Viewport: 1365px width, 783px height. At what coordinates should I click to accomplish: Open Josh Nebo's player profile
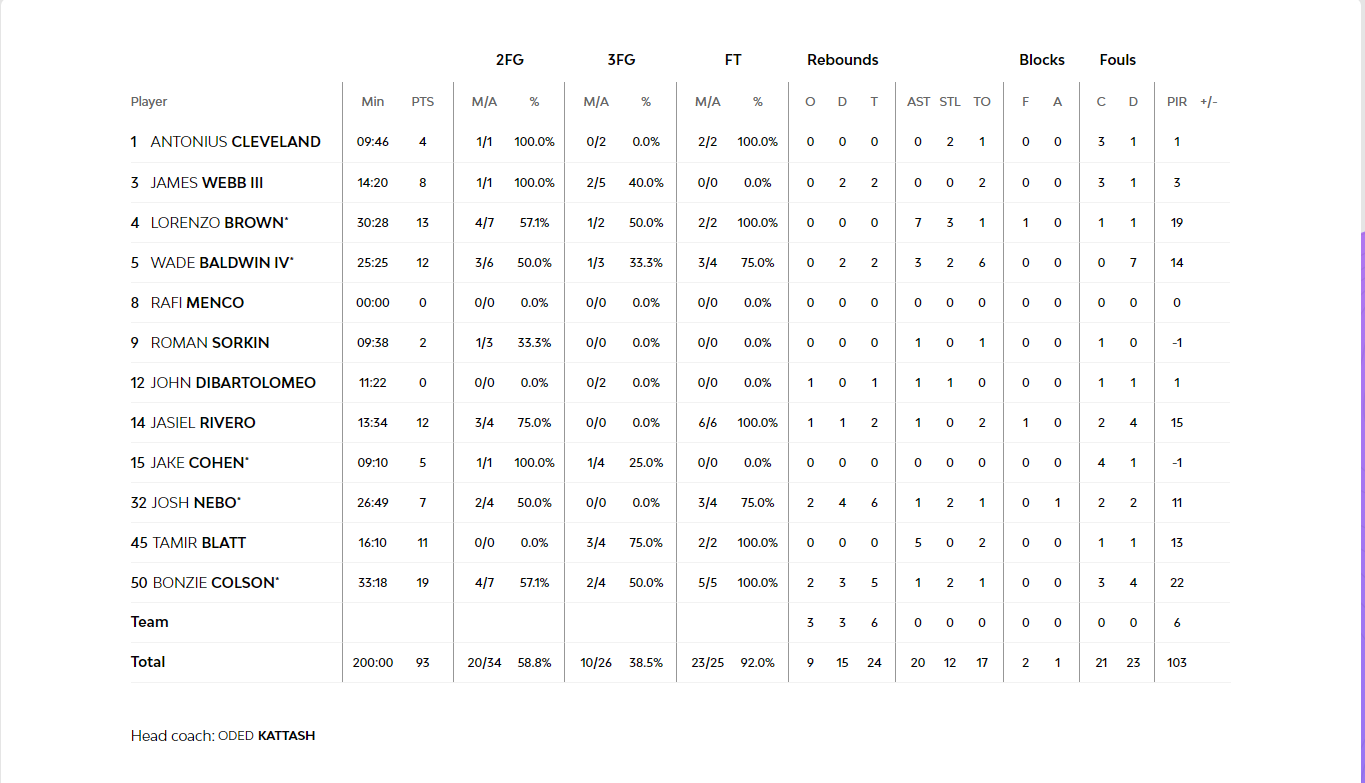[194, 502]
